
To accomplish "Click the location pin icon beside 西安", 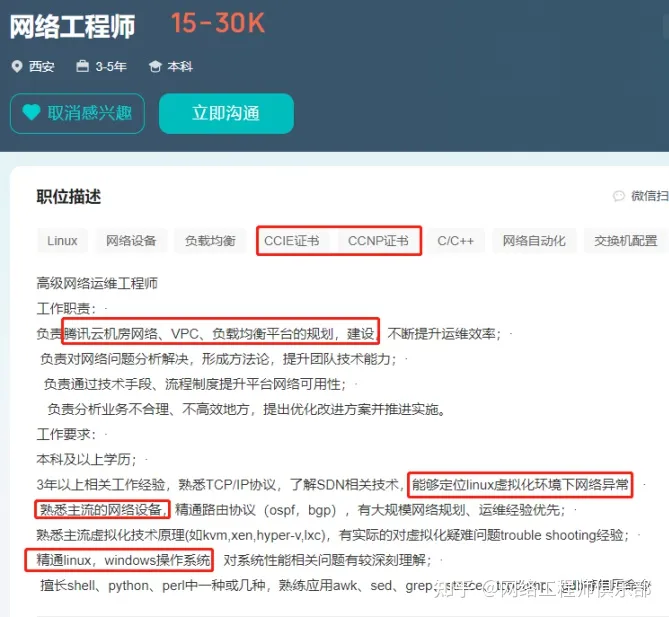I will (x=17, y=67).
